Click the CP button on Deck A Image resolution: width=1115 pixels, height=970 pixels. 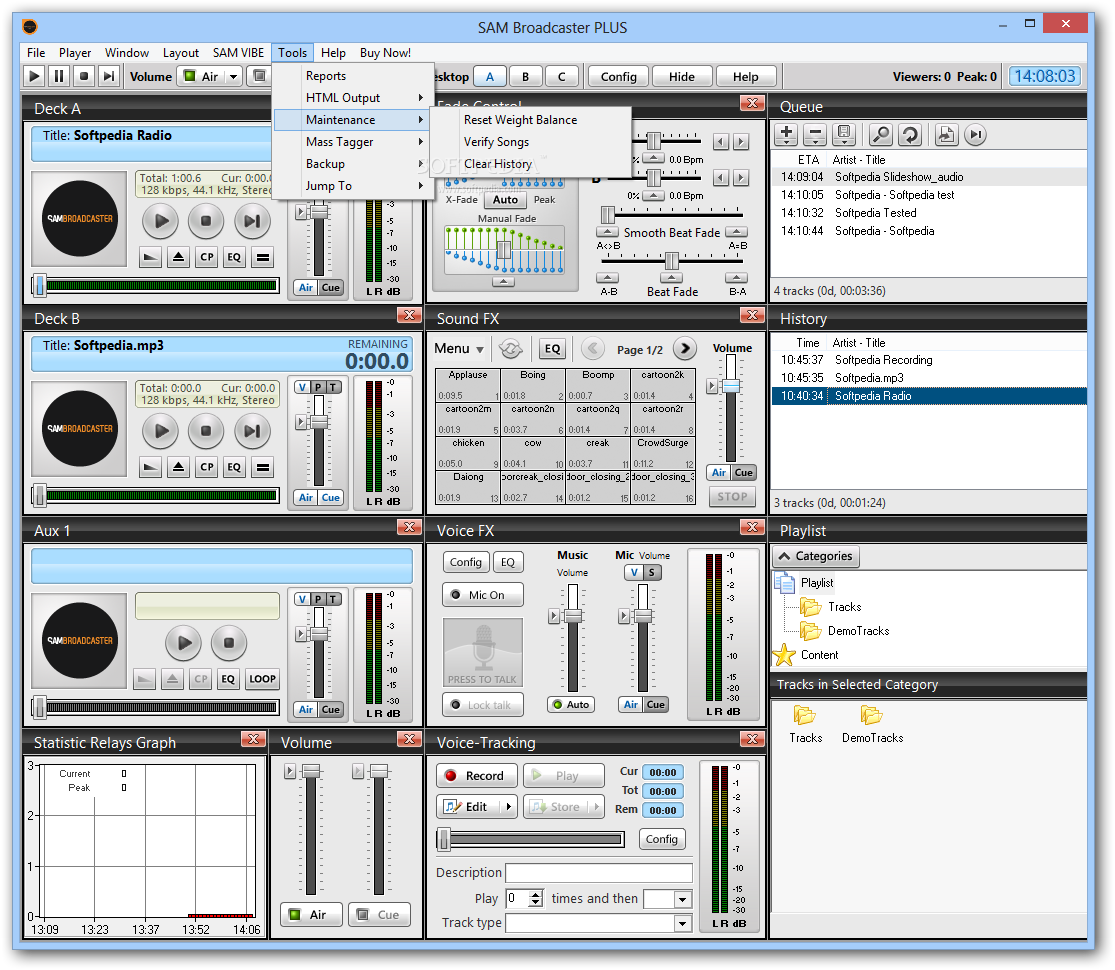206,257
